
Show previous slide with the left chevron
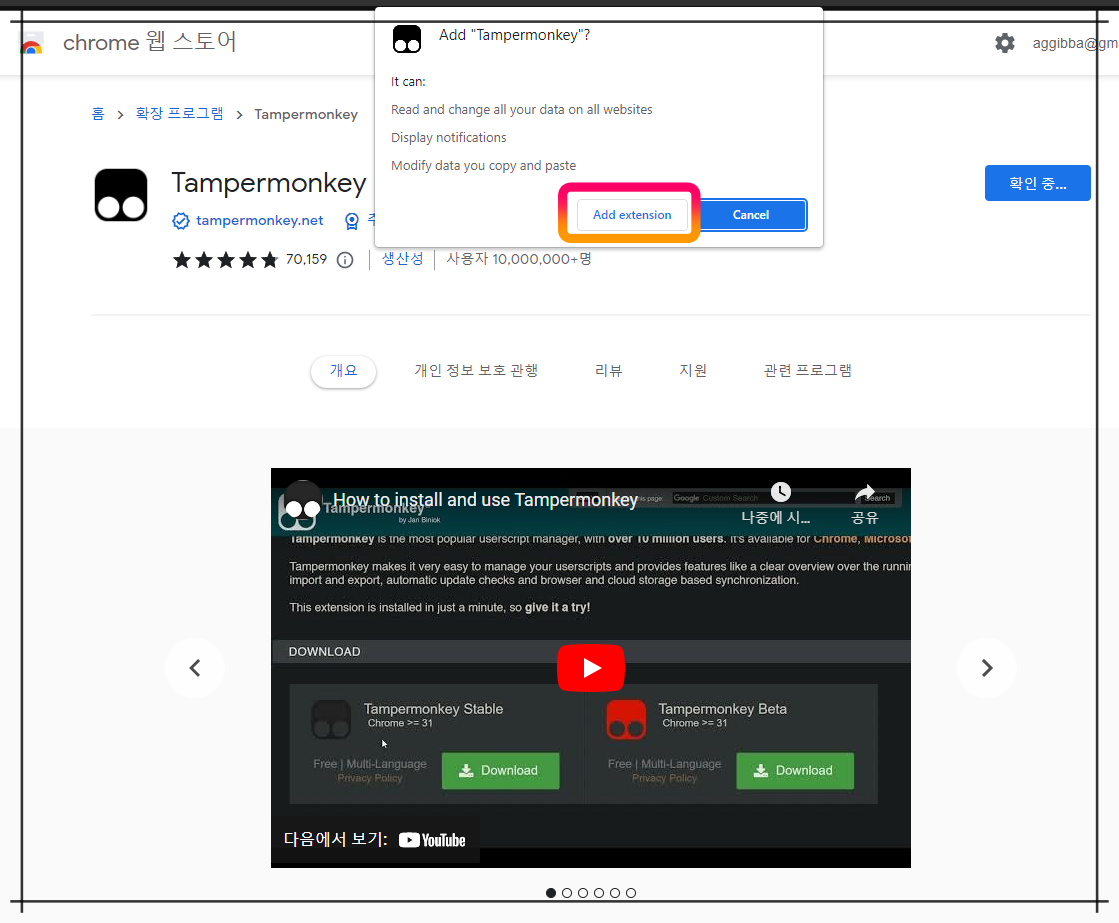195,668
